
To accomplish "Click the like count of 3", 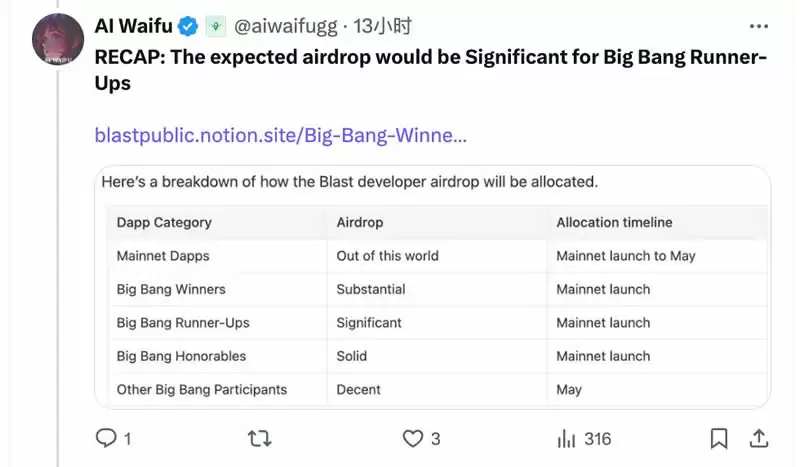I will tap(435, 439).
